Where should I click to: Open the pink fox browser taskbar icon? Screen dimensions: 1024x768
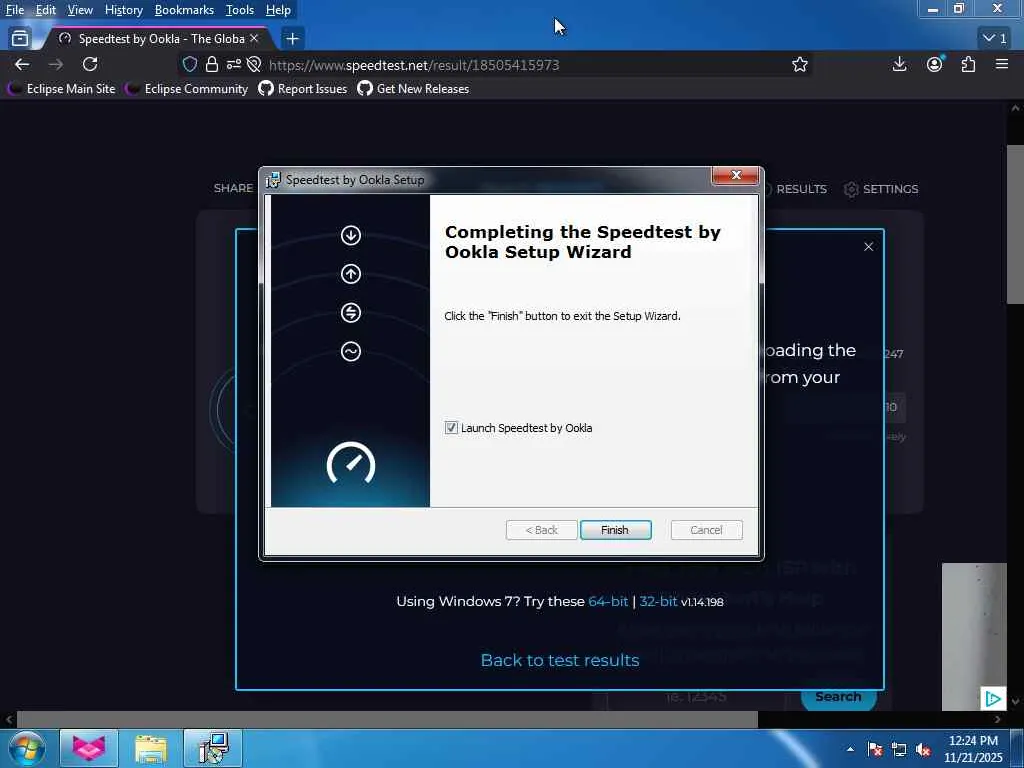pos(89,748)
